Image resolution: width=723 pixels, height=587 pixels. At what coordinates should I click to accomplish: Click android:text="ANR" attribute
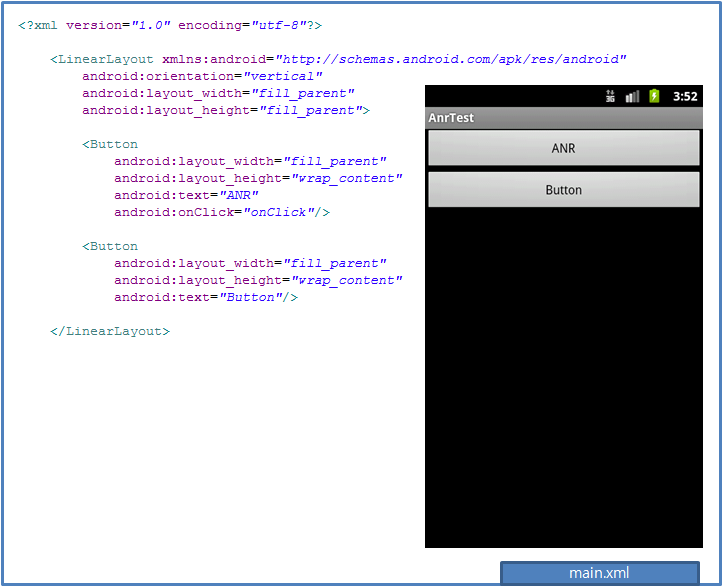(x=186, y=195)
